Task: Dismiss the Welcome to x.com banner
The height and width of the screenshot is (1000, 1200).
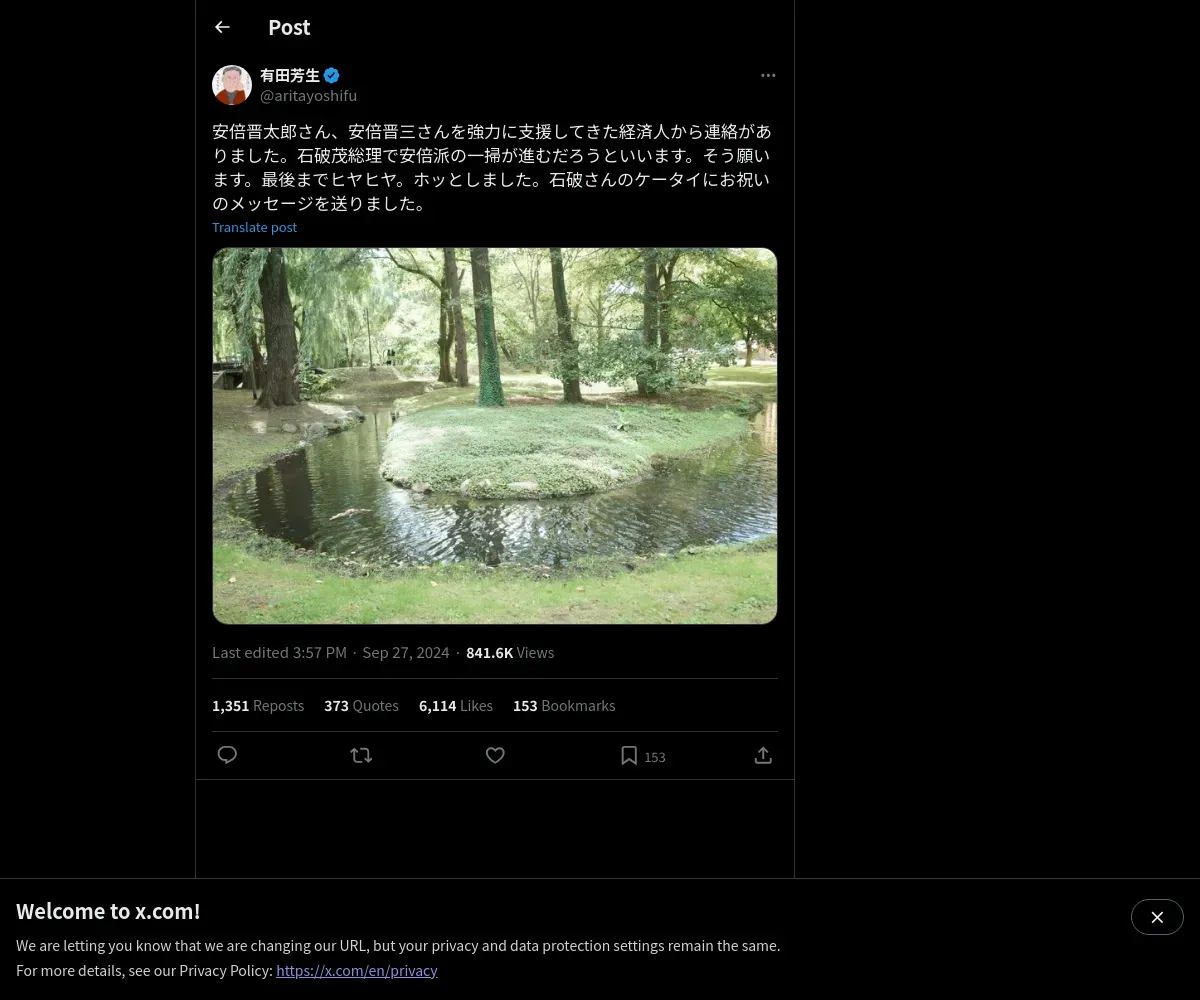Action: pyautogui.click(x=1157, y=917)
